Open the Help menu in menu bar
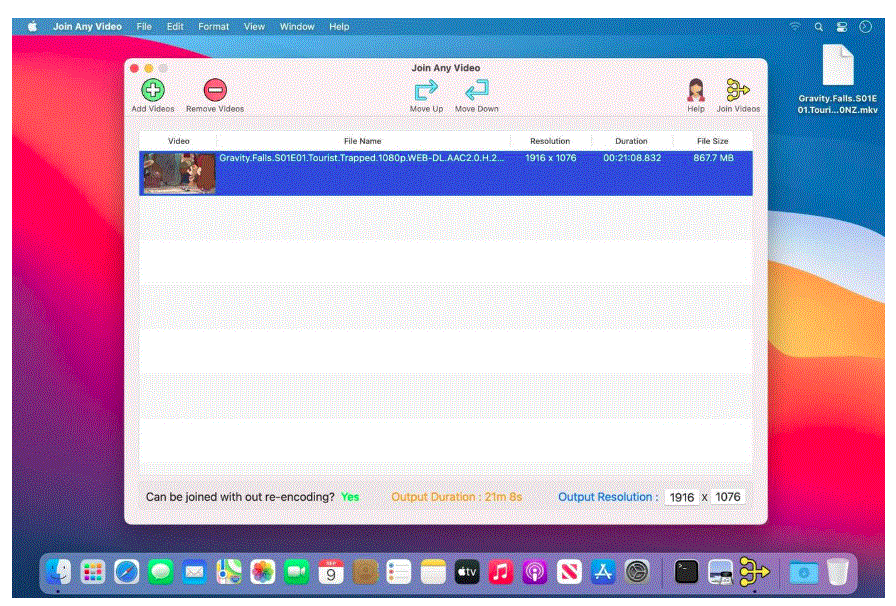This screenshot has width=896, height=606. [339, 26]
